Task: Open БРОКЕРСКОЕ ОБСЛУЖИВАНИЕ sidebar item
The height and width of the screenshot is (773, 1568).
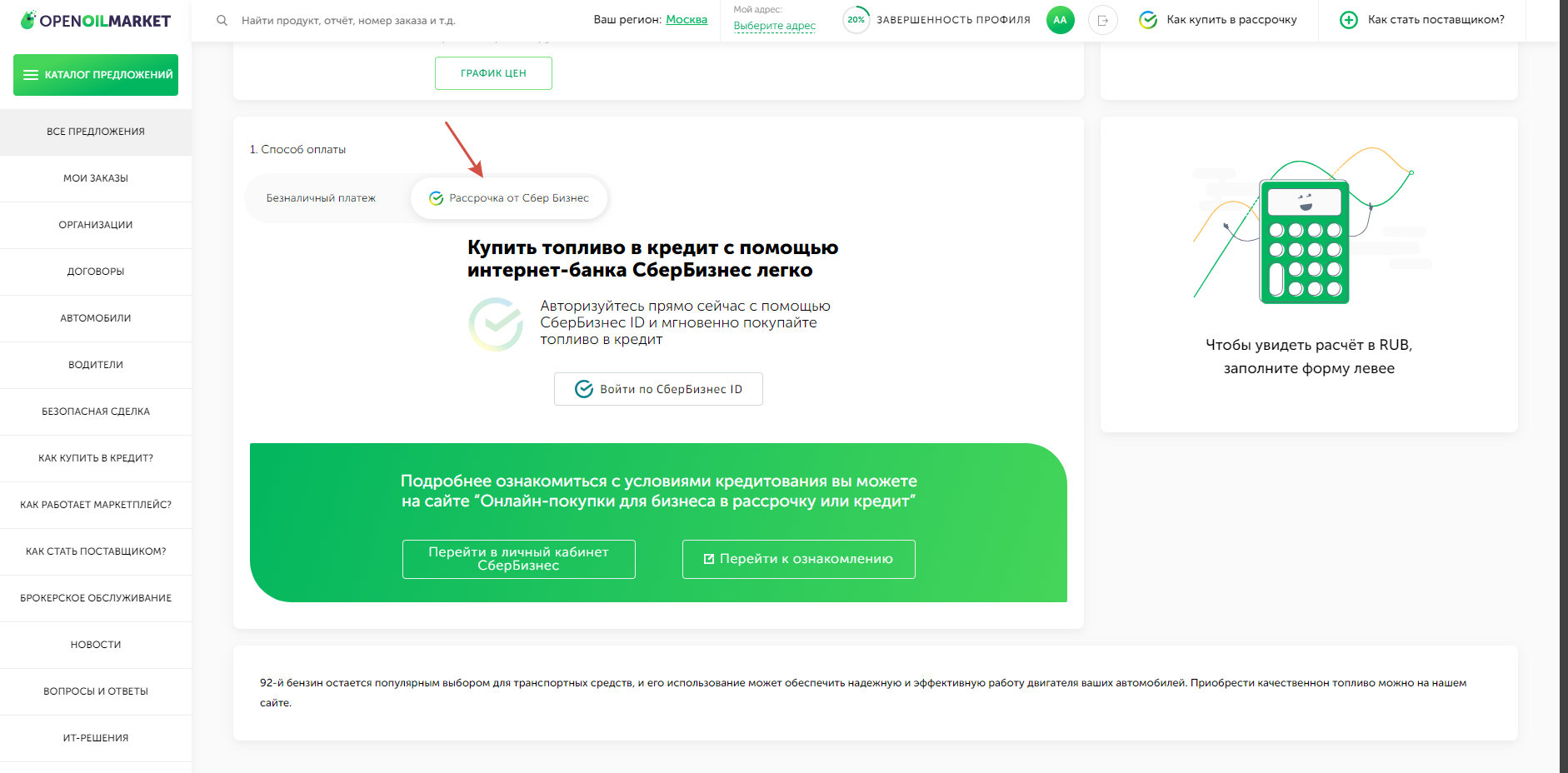Action: [96, 598]
